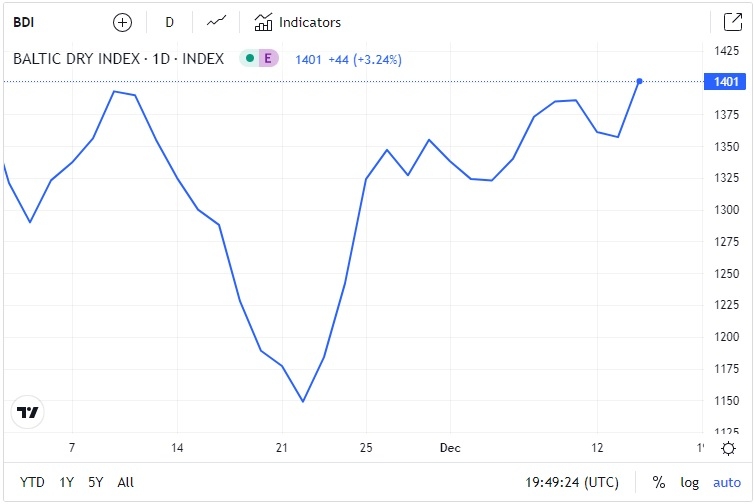This screenshot has width=754, height=504.
Task: Select the 1Y date range
Action: tap(67, 482)
